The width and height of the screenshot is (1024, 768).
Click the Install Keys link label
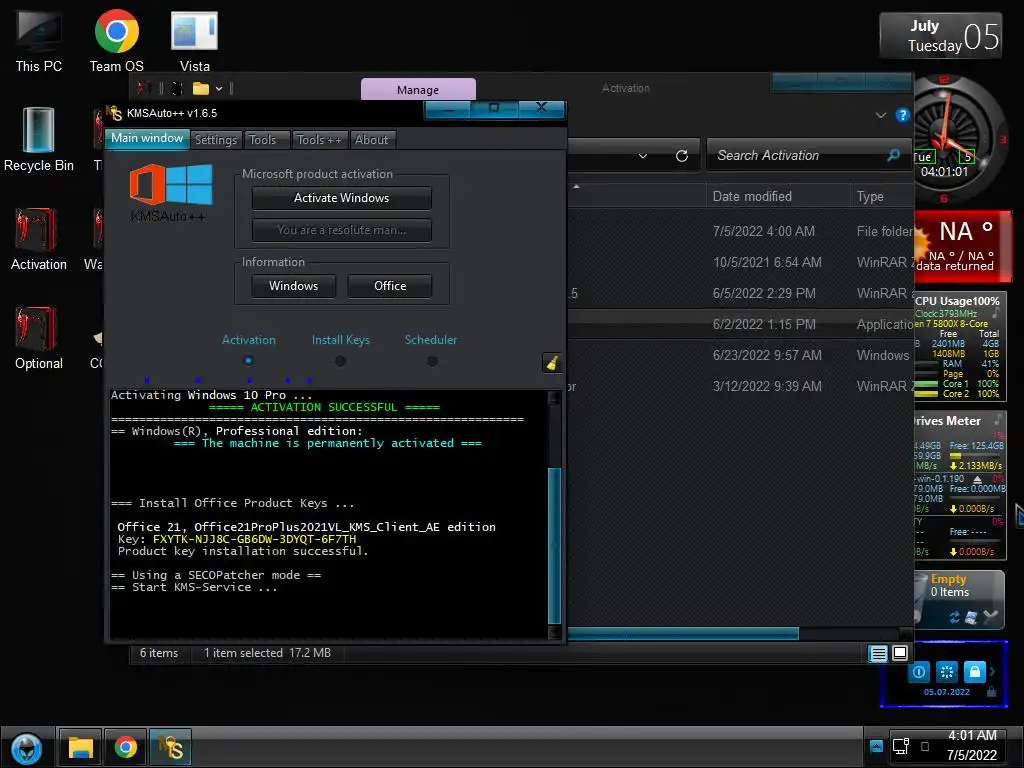tap(340, 340)
